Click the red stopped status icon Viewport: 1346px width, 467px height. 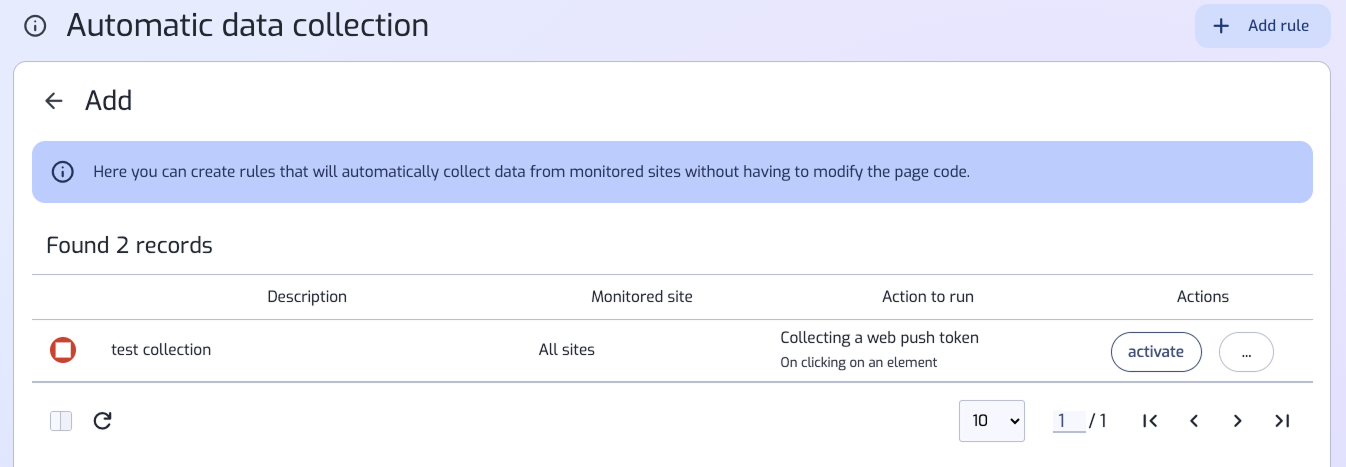[x=63, y=351]
